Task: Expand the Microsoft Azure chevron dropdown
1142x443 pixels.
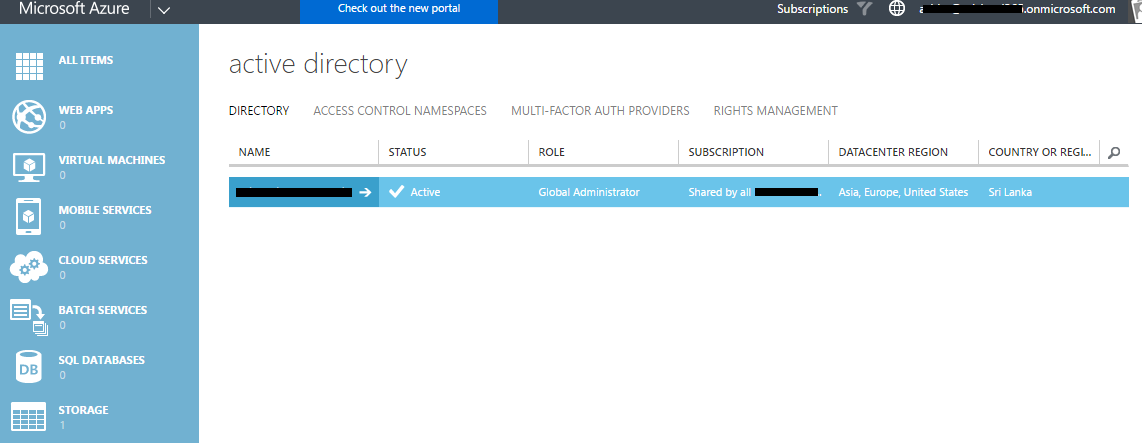Action: (164, 10)
